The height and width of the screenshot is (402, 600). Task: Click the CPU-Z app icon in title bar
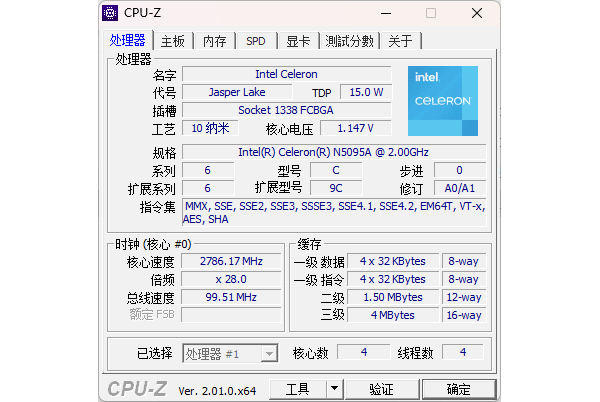[x=111, y=13]
